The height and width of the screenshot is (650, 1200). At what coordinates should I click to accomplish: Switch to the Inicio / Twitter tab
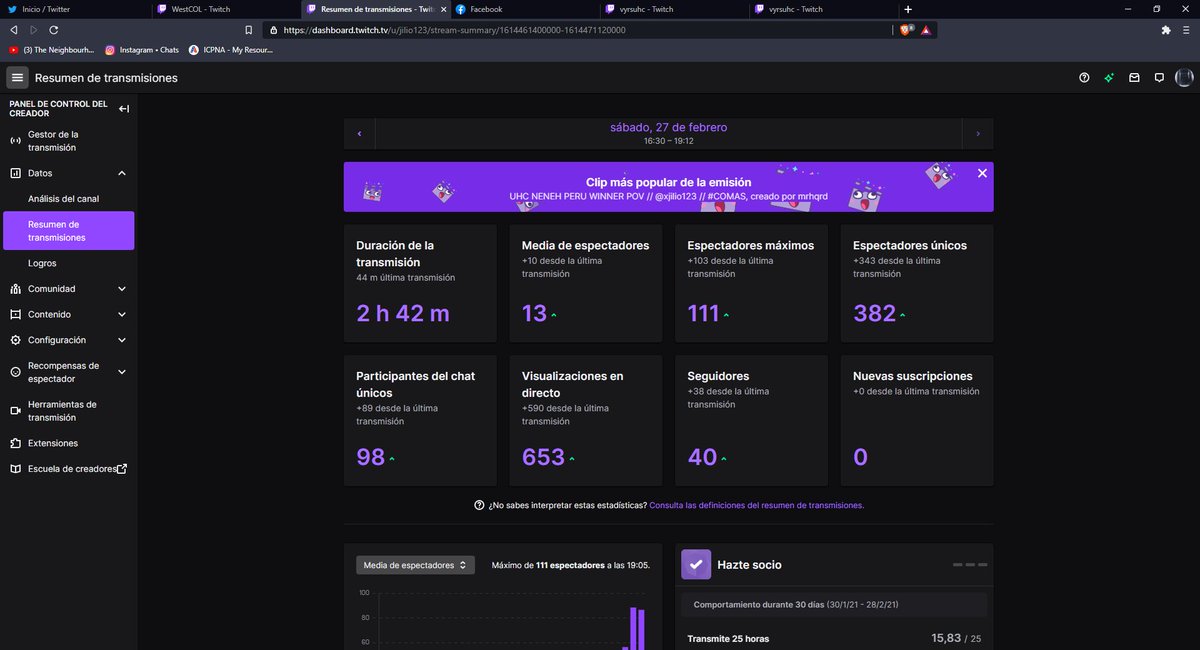click(75, 9)
